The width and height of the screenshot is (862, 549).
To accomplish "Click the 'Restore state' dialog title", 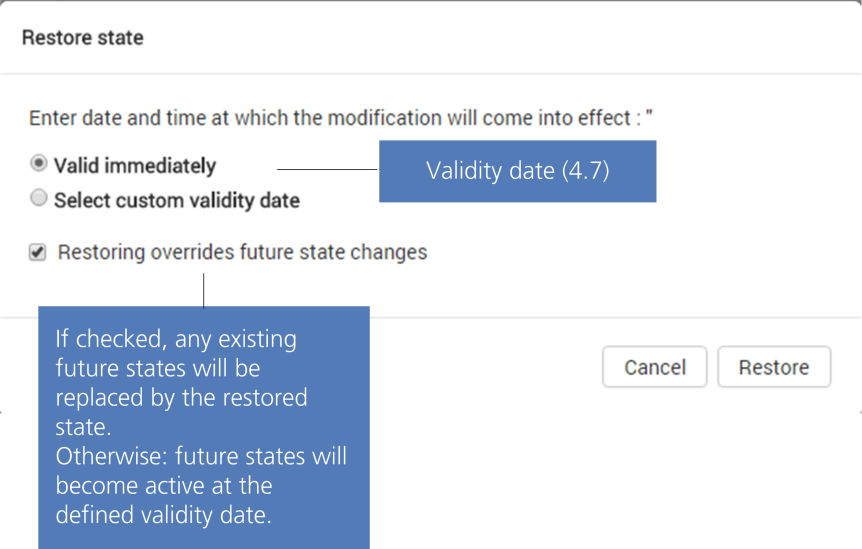I will 83,38.
